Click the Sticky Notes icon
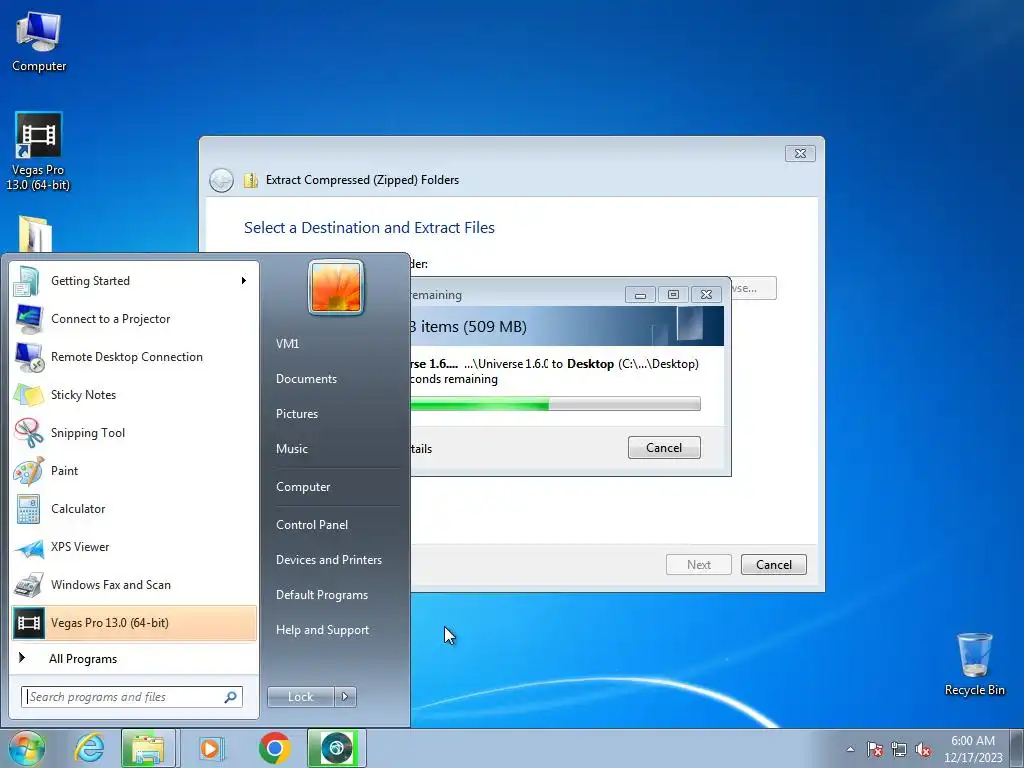This screenshot has height=768, width=1024. 29,395
